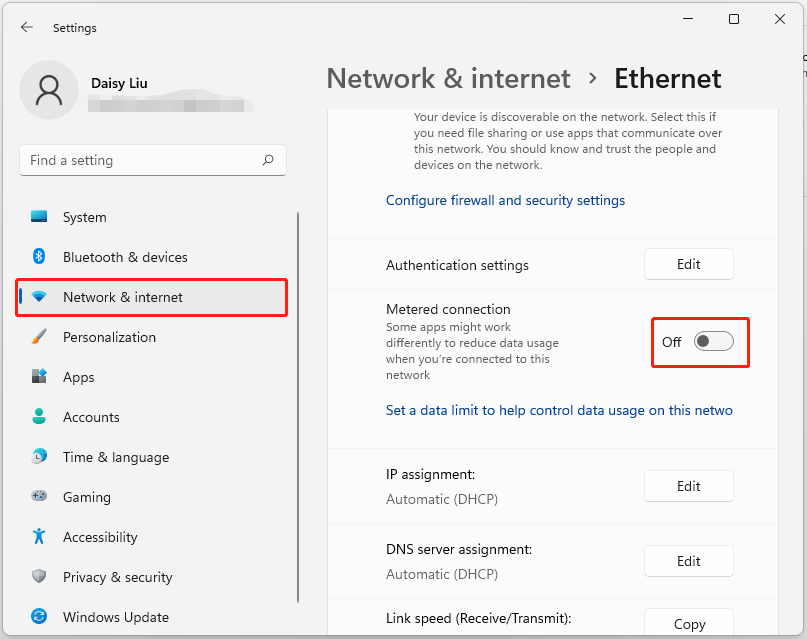Screen dimensions: 807x639
Task: Turn on the Metered connection toggle
Action: click(x=714, y=342)
